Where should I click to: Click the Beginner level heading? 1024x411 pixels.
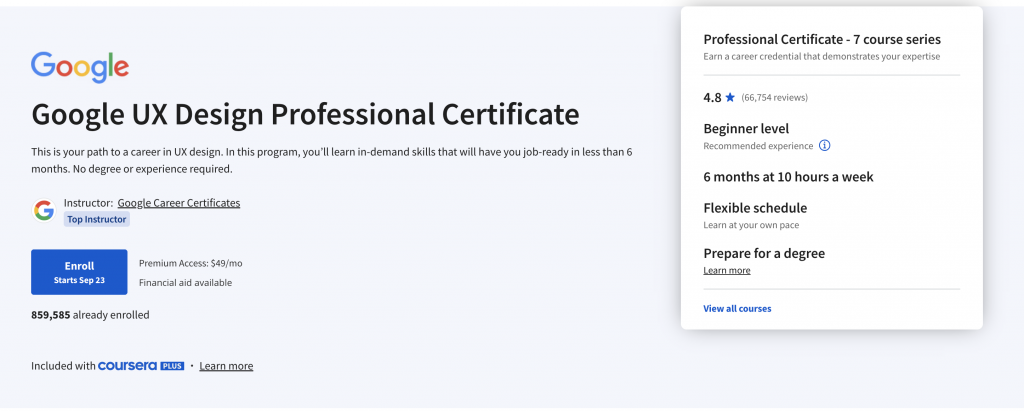pos(746,129)
